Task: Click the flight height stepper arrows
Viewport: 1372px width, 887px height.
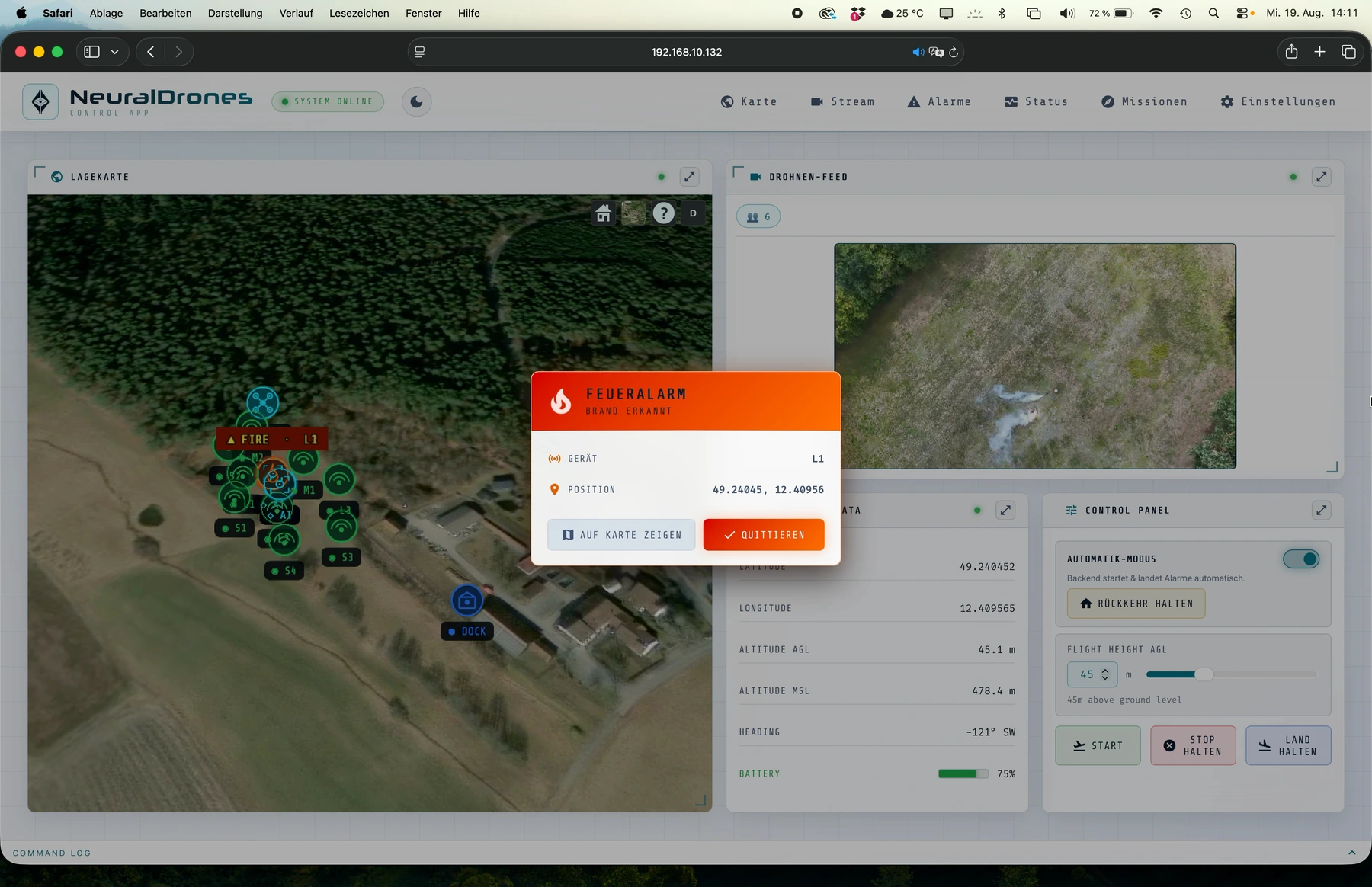Action: pos(1105,674)
